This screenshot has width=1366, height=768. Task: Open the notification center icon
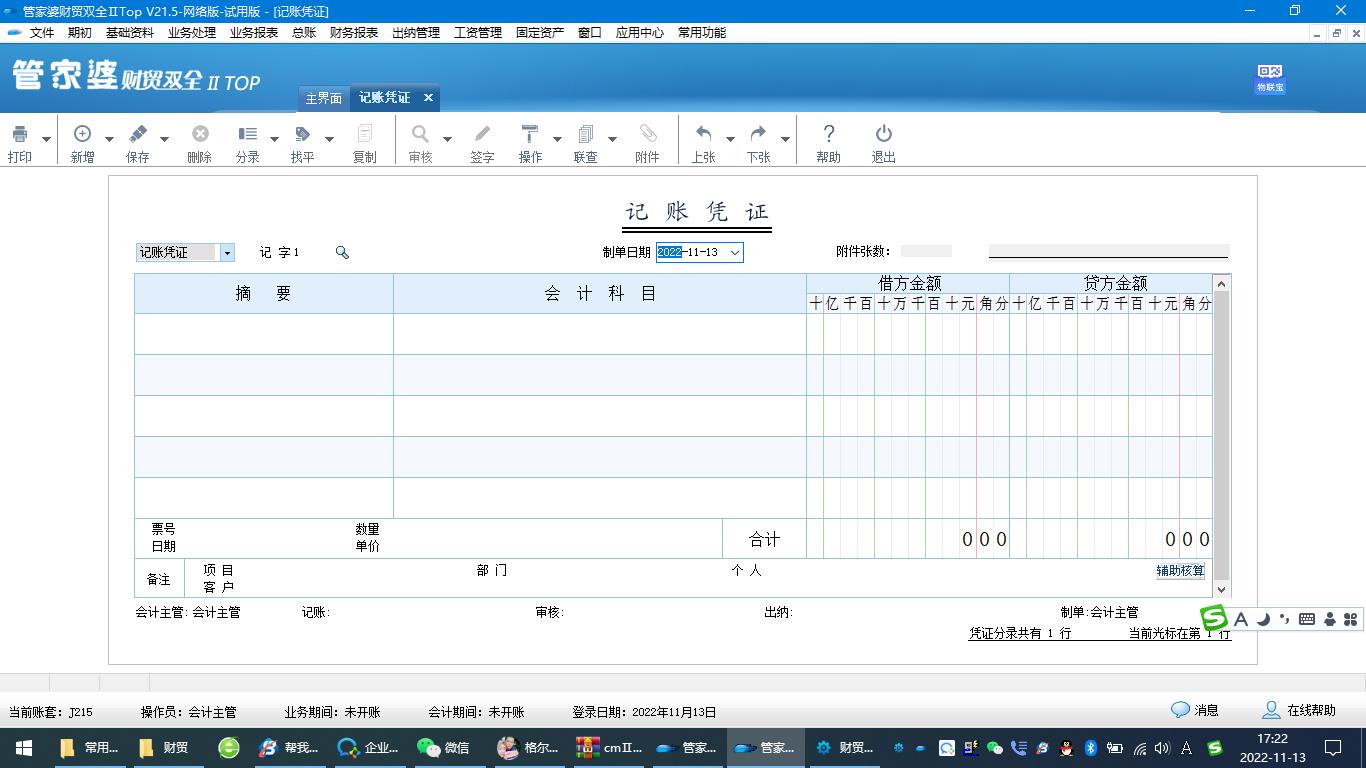[x=1333, y=747]
